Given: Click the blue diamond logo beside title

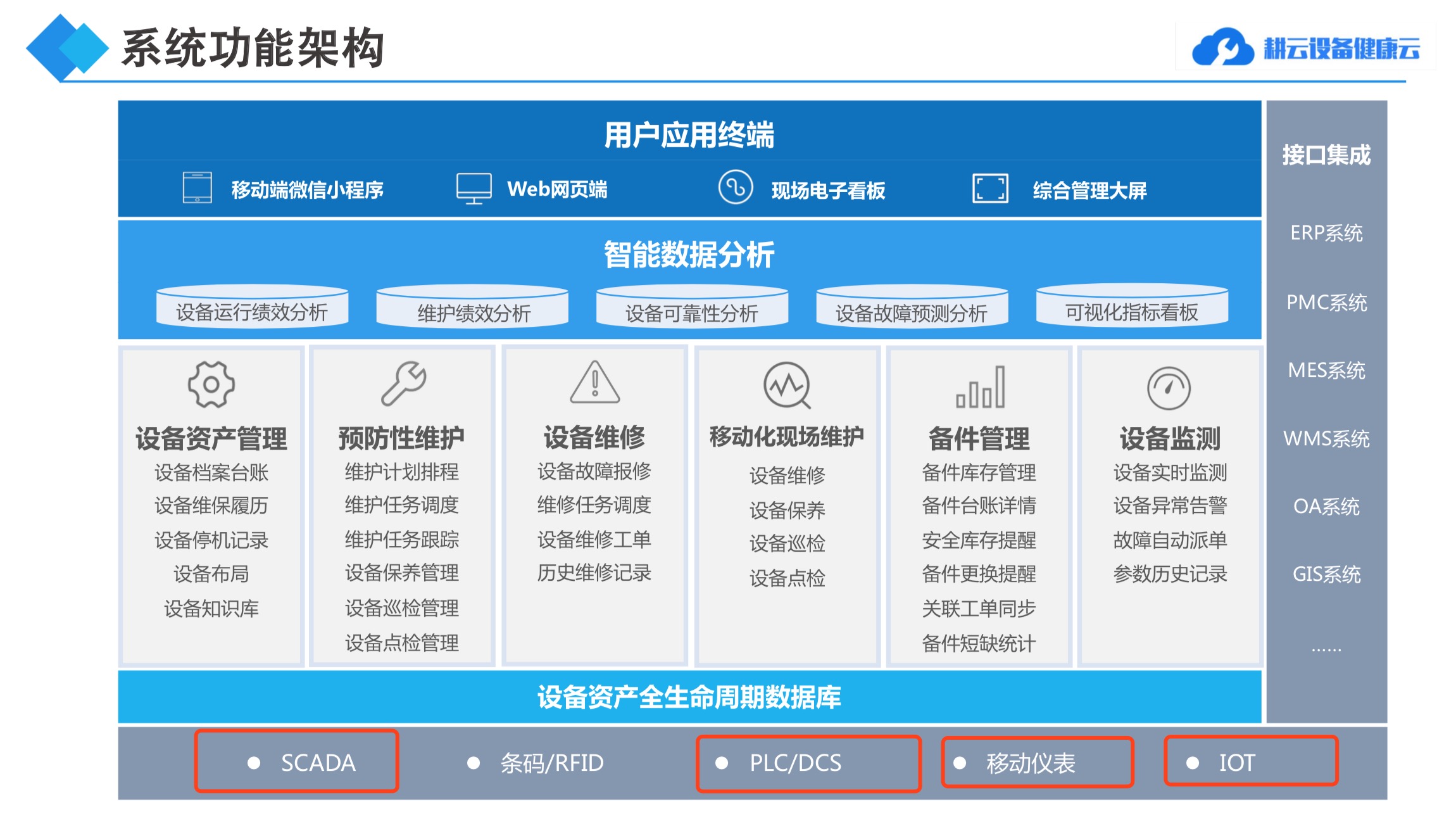Looking at the screenshot, I should 67,48.
